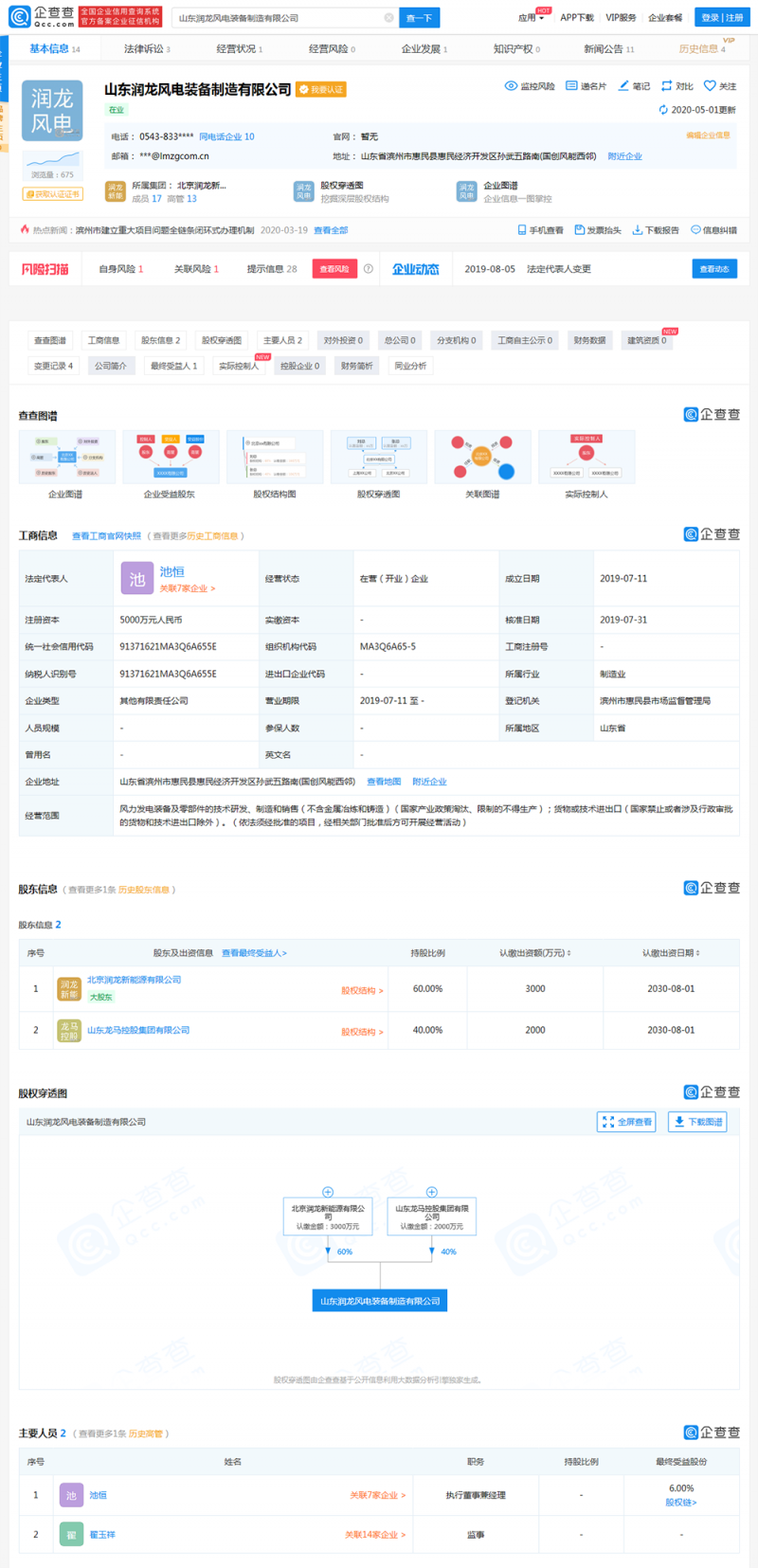Switch to the 法律诉讼 tab
Screen dimensions: 758x1568
(147, 48)
